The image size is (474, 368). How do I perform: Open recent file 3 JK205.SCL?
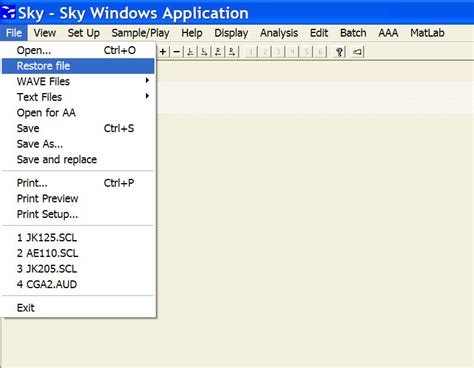click(78, 269)
